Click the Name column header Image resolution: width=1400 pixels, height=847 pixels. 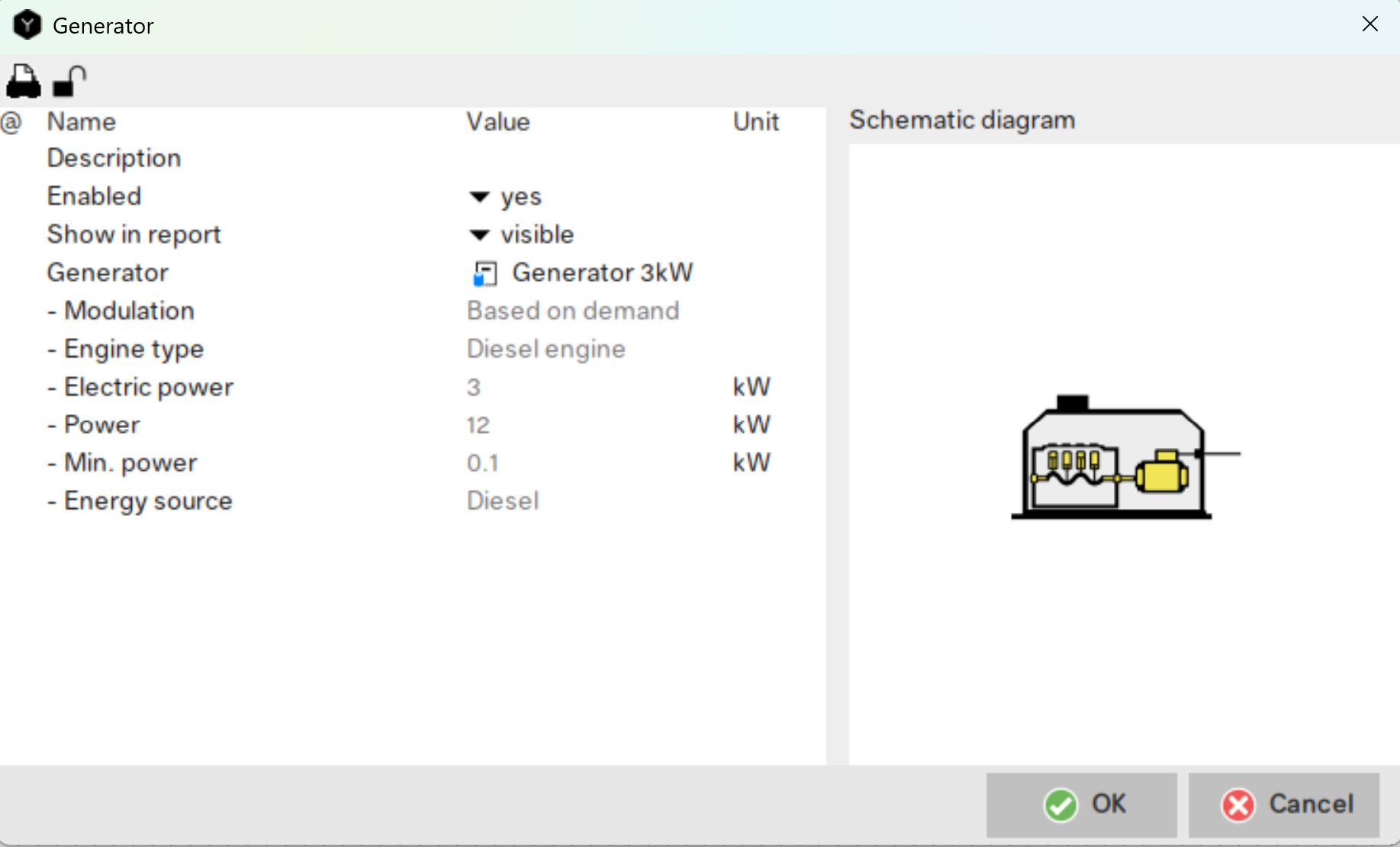pyautogui.click(x=82, y=122)
